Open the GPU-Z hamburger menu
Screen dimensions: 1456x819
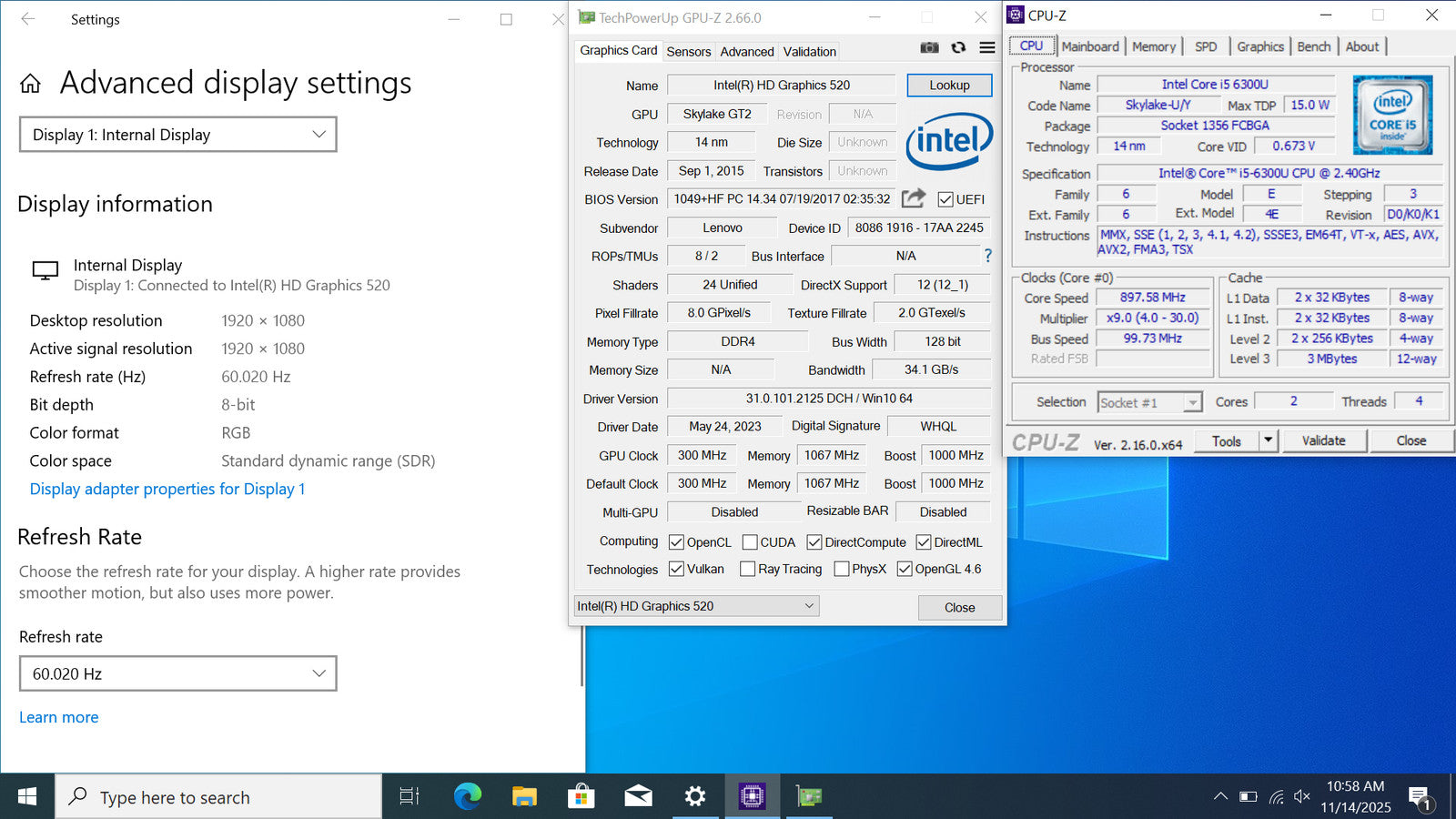pyautogui.click(x=987, y=48)
